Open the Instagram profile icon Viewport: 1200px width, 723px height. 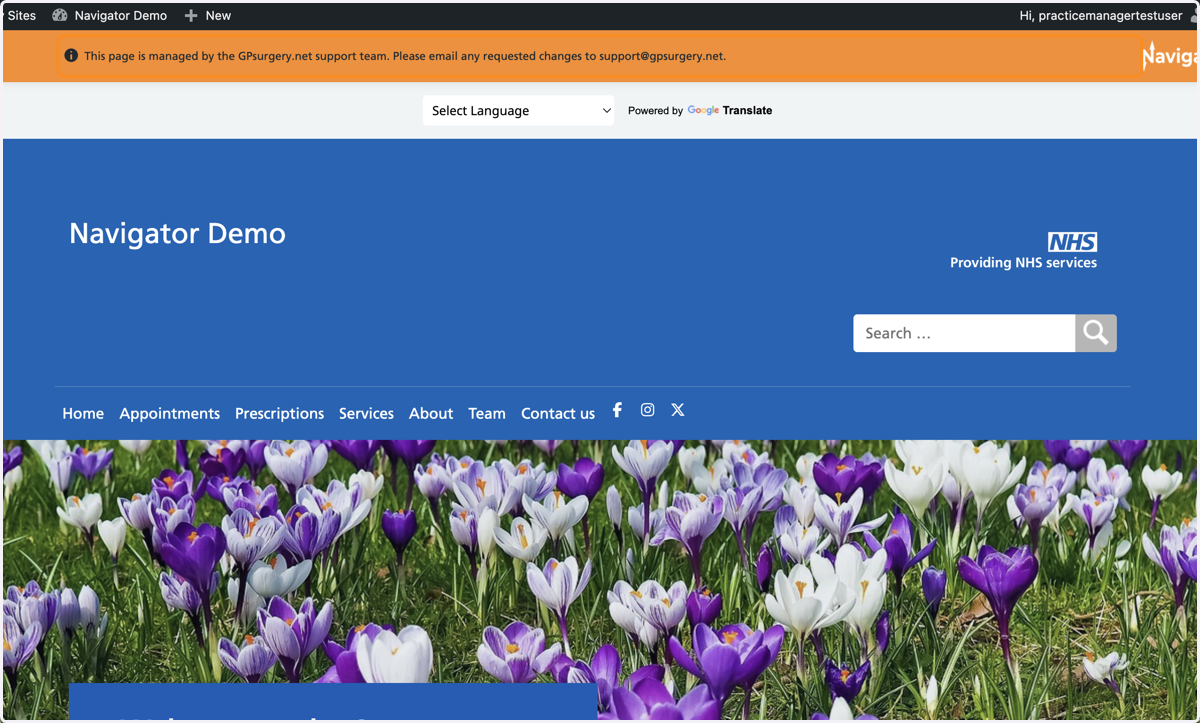pos(648,410)
